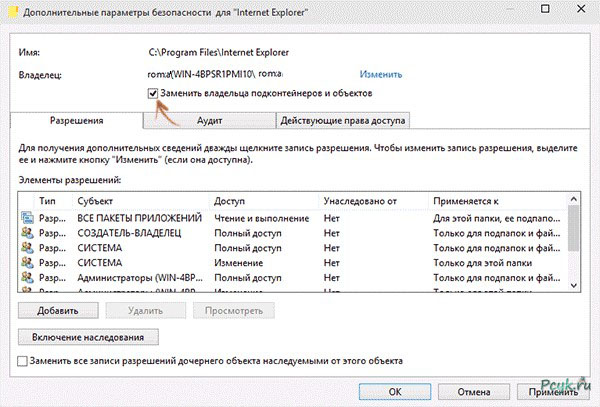Click the СОЗДАТЕЛЬ-ВЛАДЕЛЕЦ row user icon
Image resolution: width=600 pixels, height=407 pixels.
click(x=28, y=233)
